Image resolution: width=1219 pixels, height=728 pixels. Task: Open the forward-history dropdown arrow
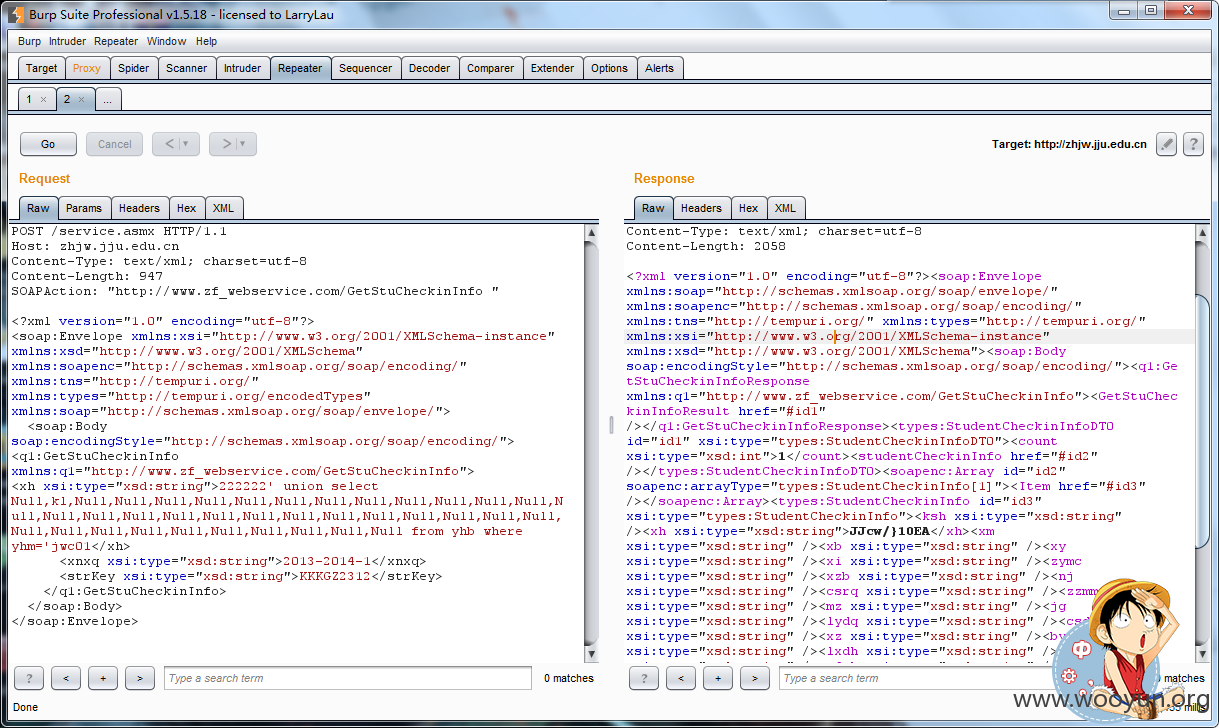pos(242,144)
